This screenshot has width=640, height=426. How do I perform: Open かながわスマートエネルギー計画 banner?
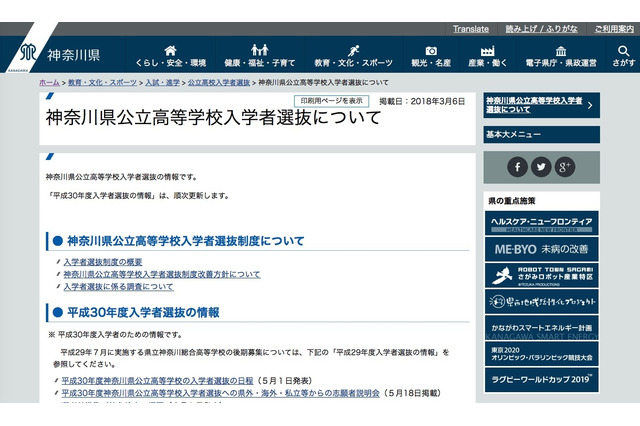click(541, 328)
